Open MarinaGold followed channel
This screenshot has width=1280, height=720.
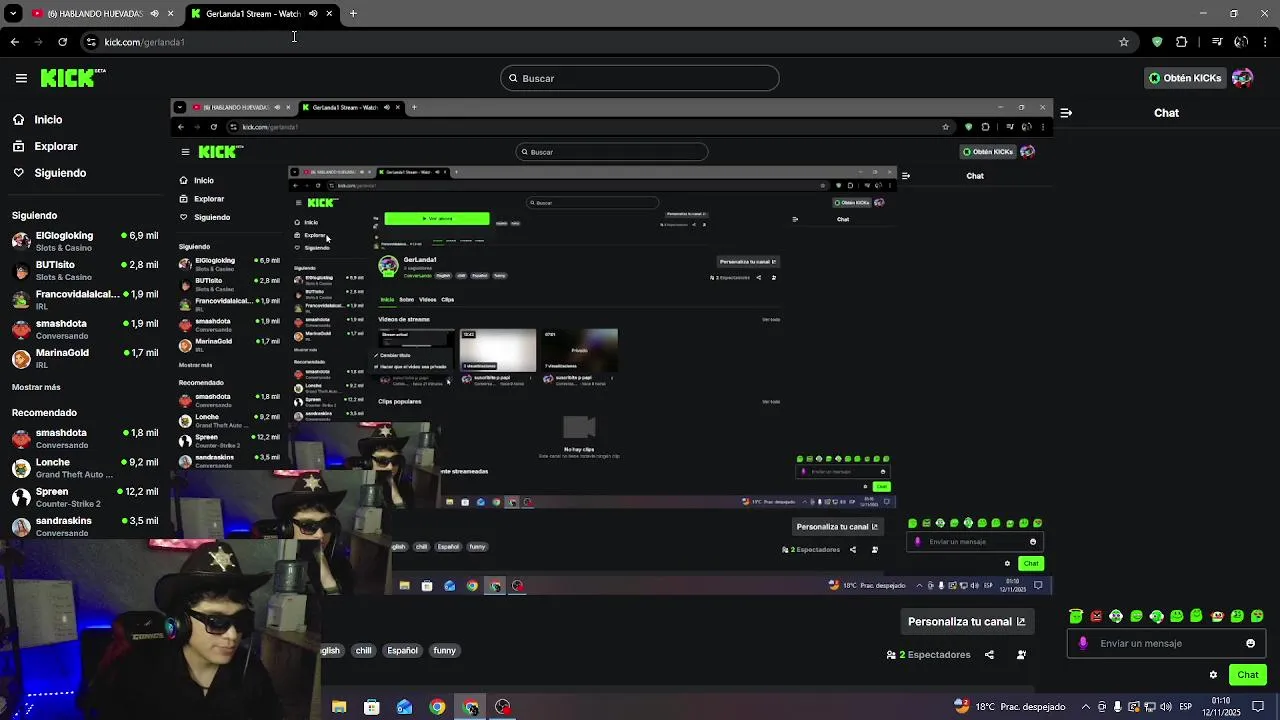(85, 358)
